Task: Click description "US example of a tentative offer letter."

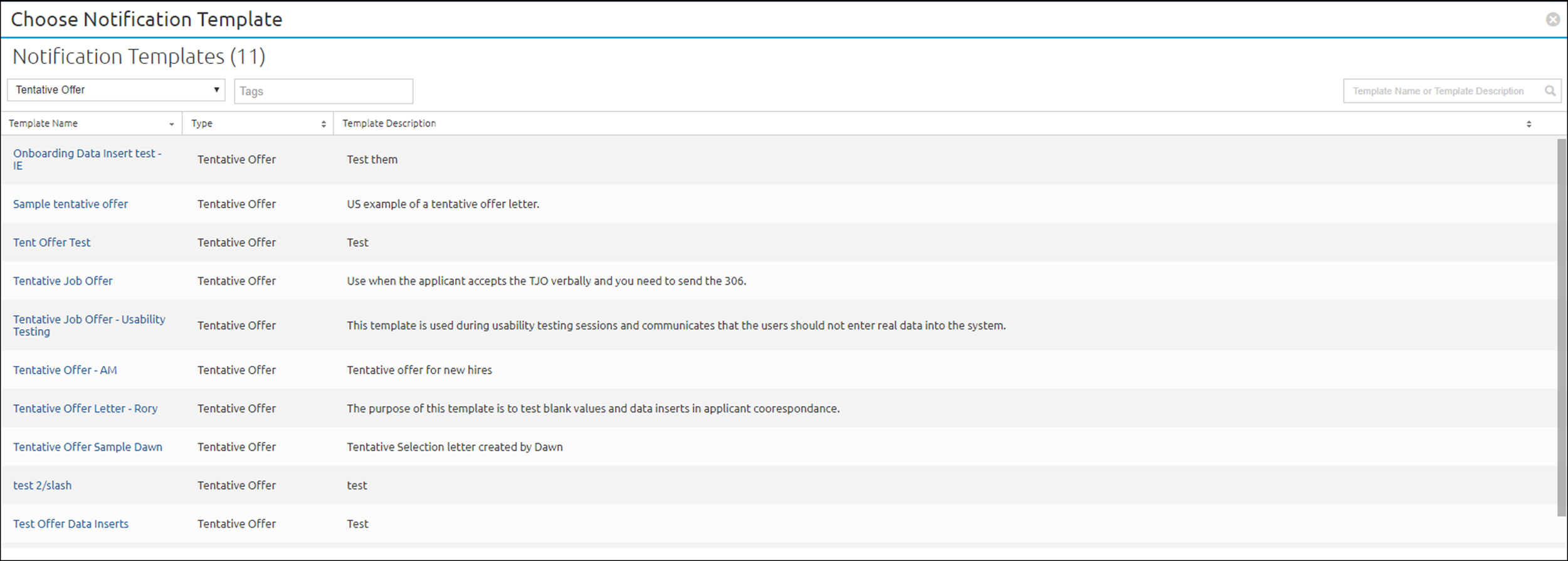Action: tap(443, 204)
